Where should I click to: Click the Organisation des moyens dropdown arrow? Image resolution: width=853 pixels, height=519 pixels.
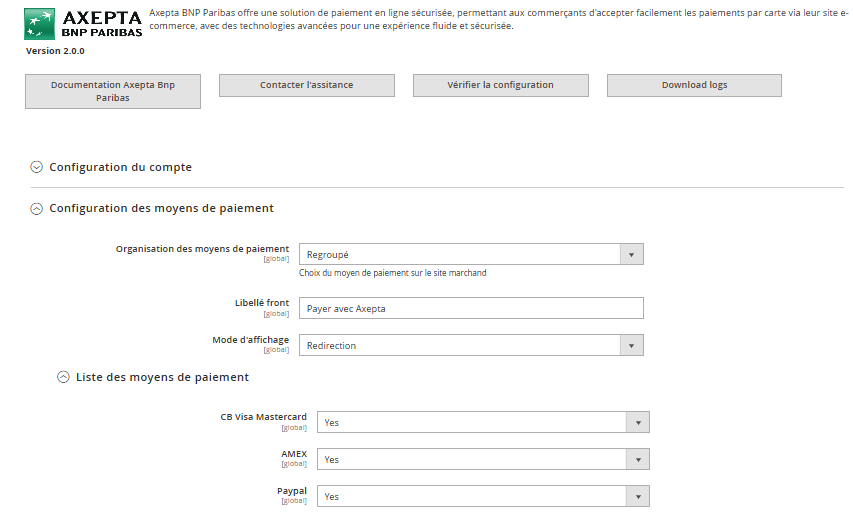click(x=631, y=255)
